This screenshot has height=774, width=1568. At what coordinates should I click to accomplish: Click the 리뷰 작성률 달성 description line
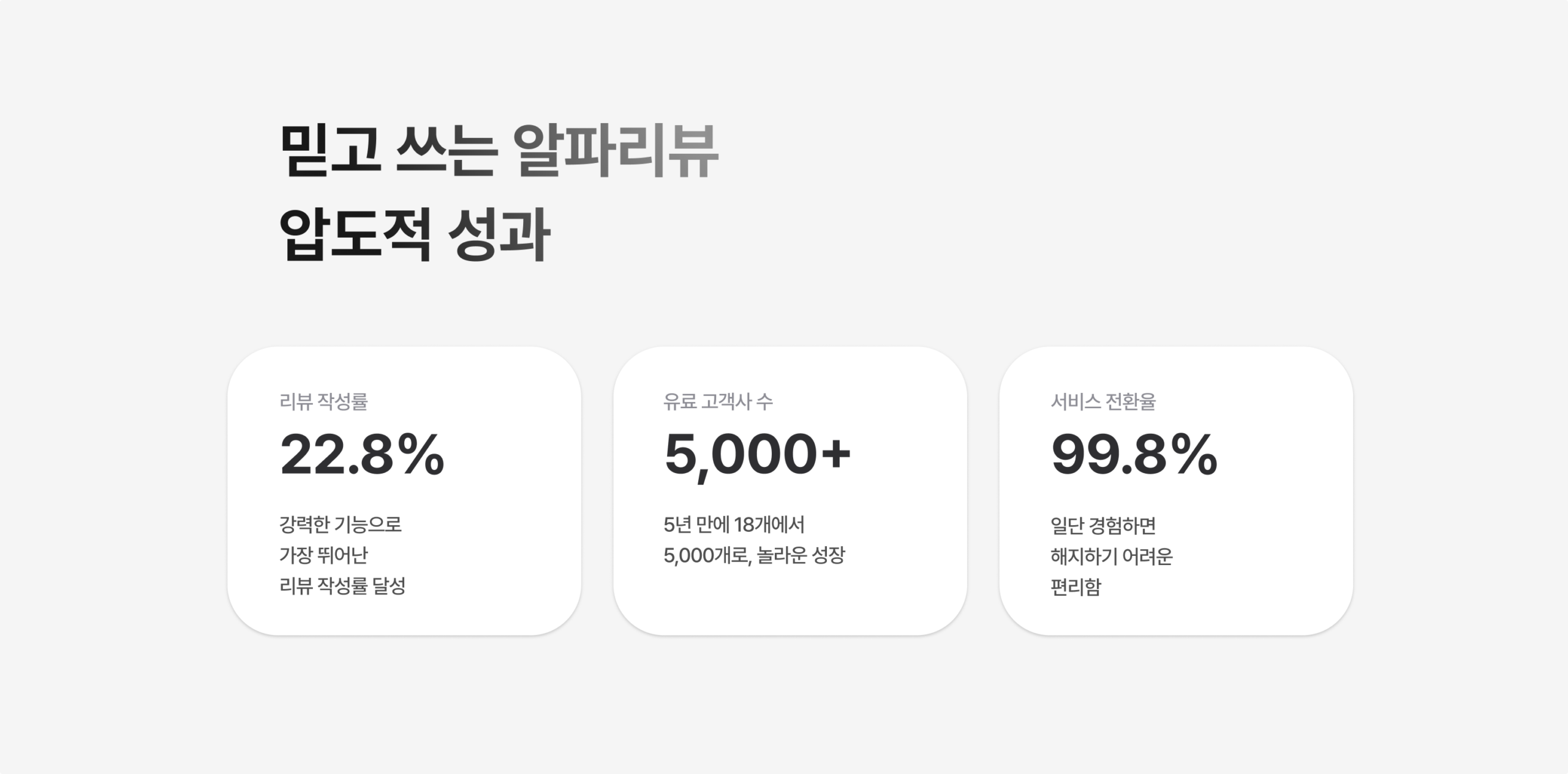[x=342, y=586]
